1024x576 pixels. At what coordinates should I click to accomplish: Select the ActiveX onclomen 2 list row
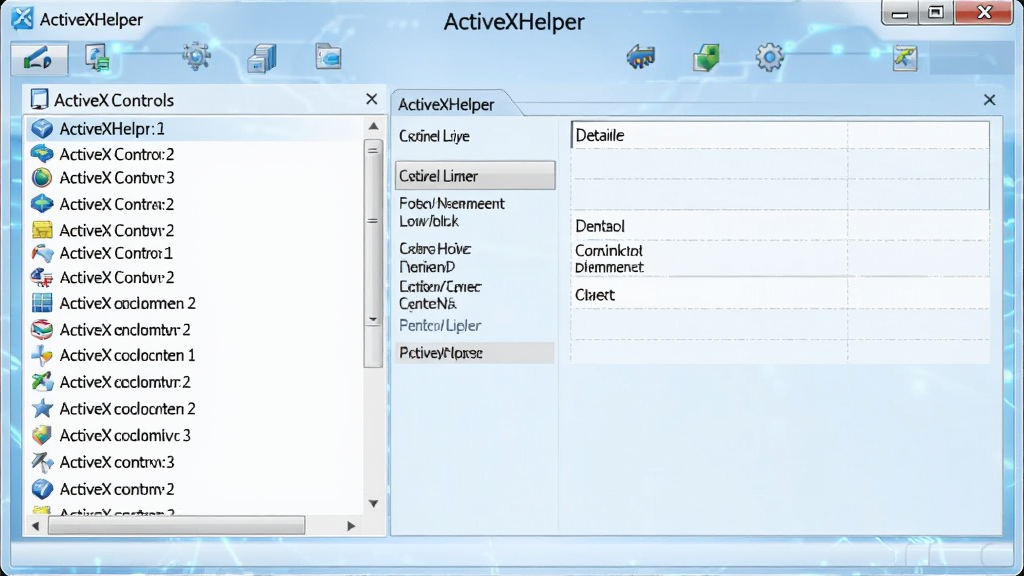click(x=194, y=303)
